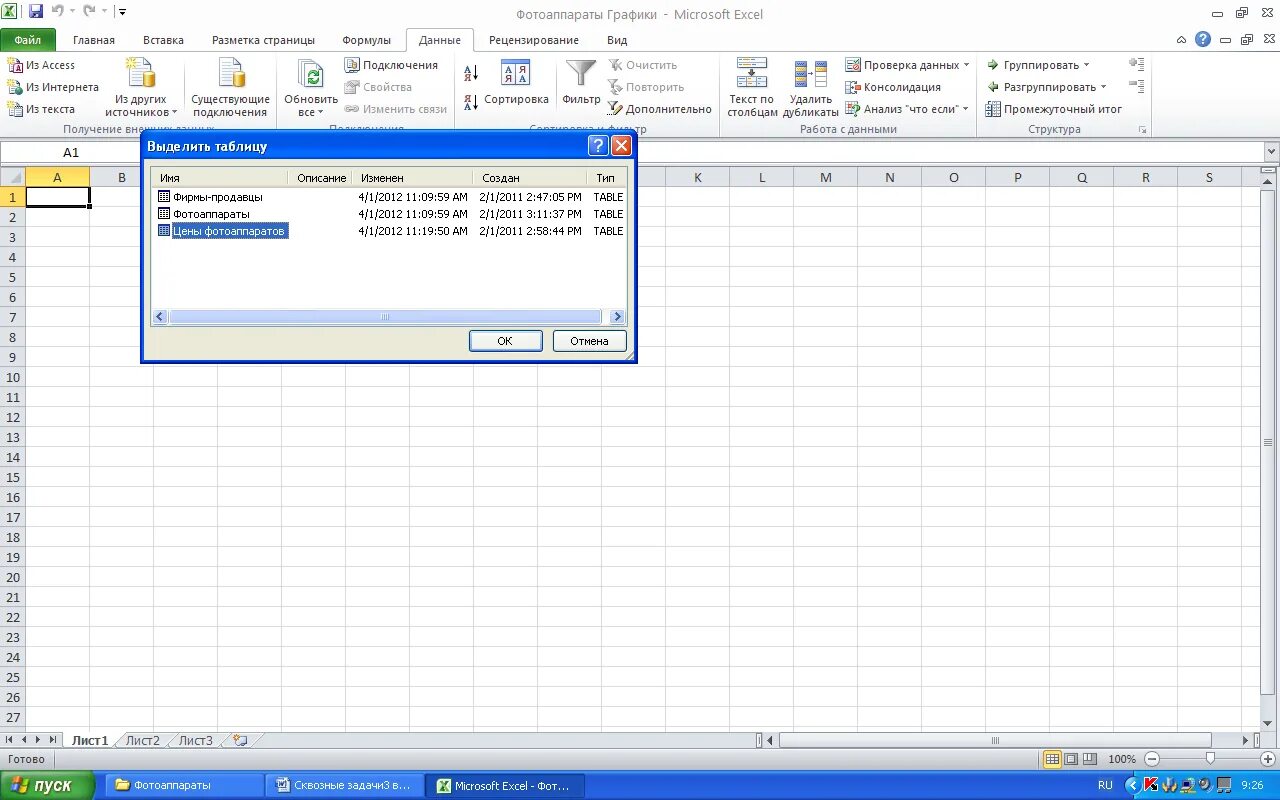
Task: Switch to the View (Вид) tab
Action: point(617,40)
